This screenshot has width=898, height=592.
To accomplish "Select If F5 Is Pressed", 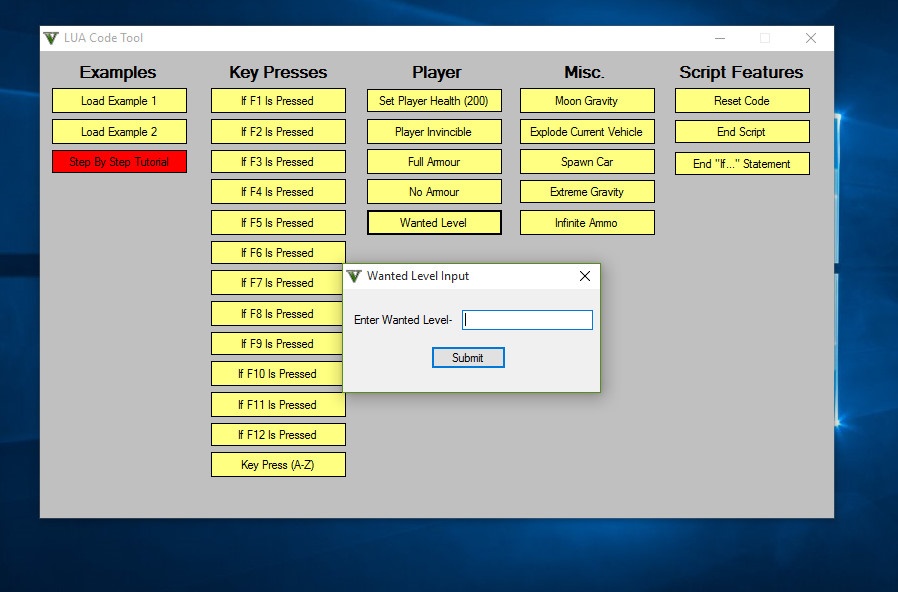I will (x=278, y=223).
